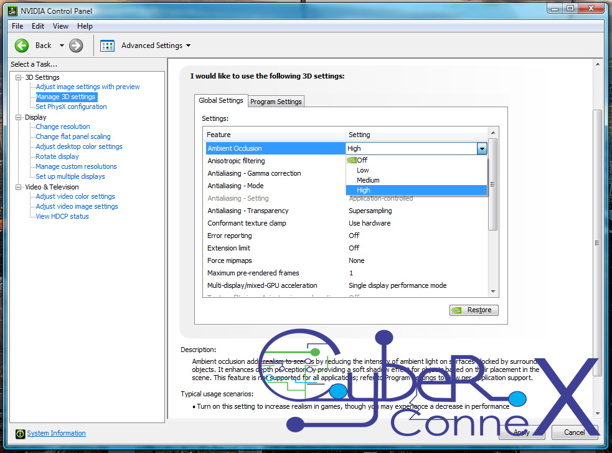Image resolution: width=612 pixels, height=453 pixels.
Task: Click the settings list scrollbar thumb
Action: [493, 185]
